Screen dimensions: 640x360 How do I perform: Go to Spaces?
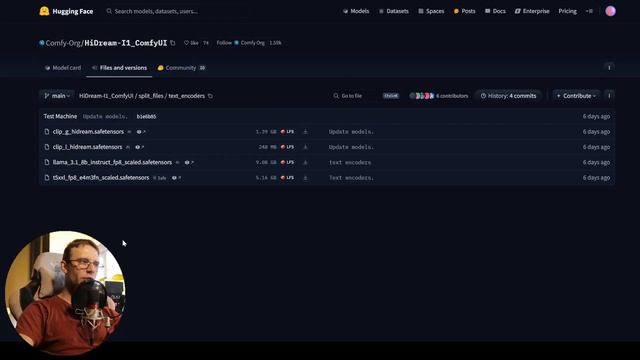[x=431, y=11]
